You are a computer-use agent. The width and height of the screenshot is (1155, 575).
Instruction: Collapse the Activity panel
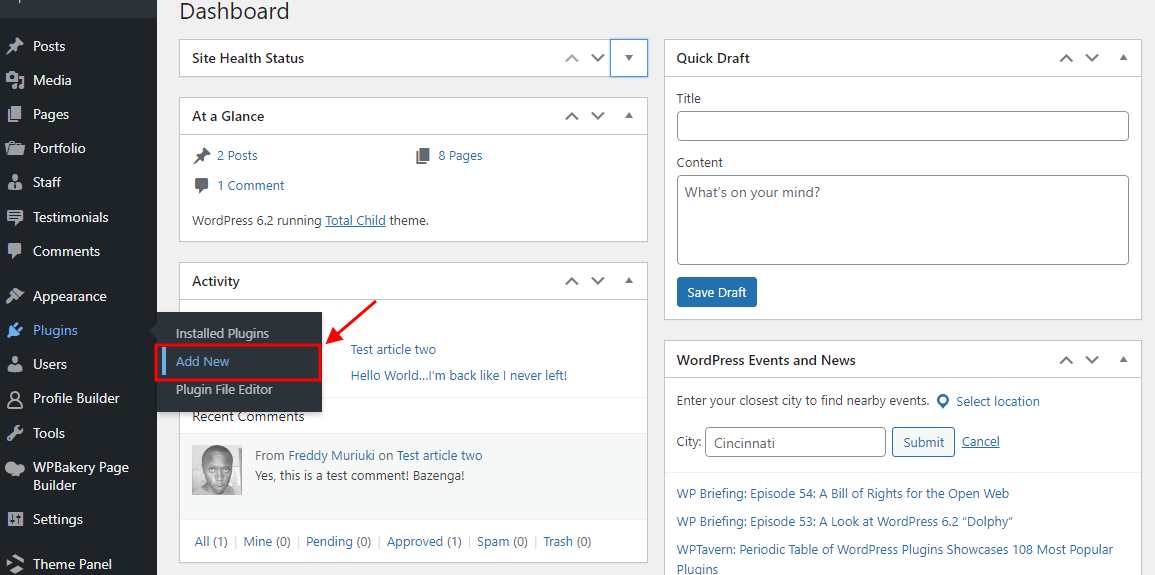628,281
